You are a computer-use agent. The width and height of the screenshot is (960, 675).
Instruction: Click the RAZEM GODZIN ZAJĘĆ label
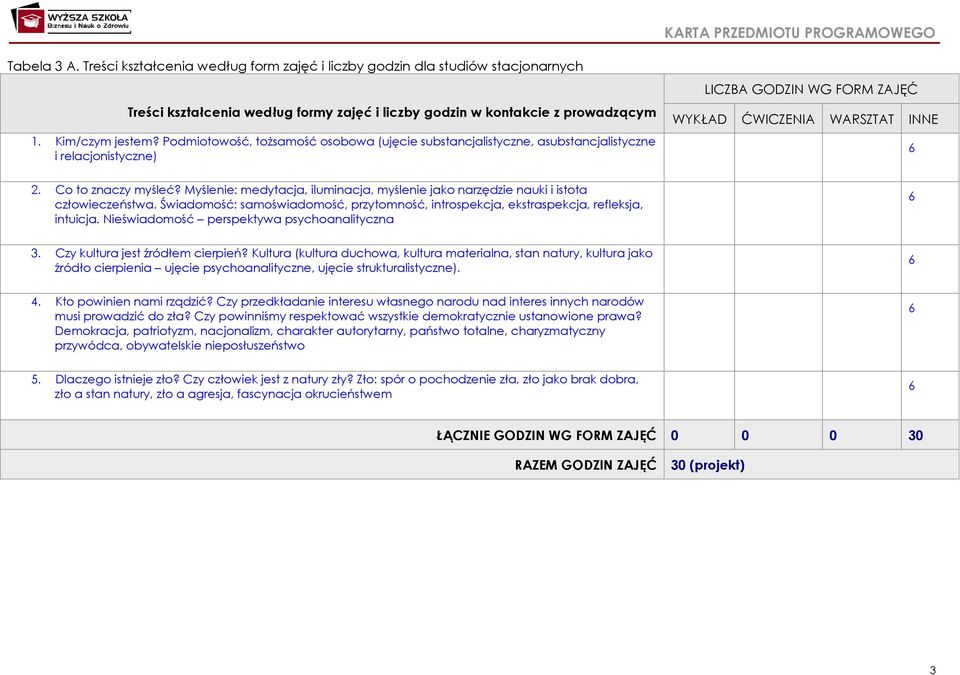click(585, 465)
